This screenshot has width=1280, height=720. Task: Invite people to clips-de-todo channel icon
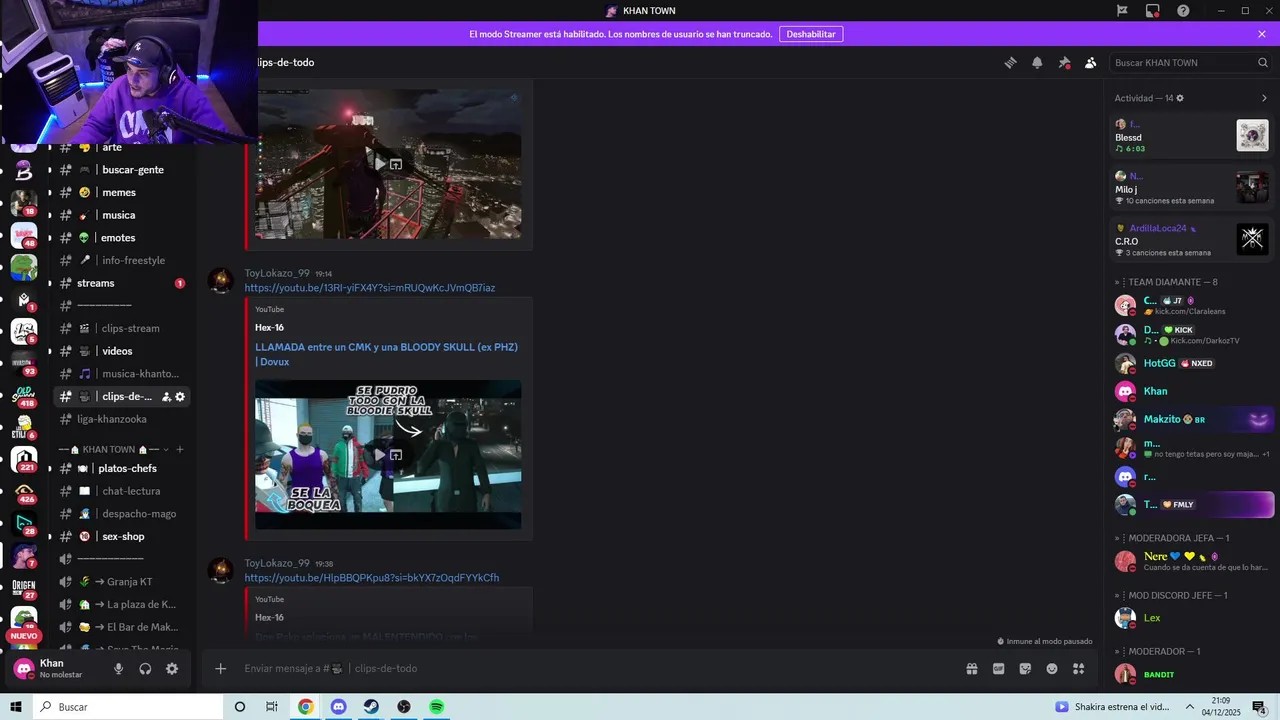coord(167,397)
